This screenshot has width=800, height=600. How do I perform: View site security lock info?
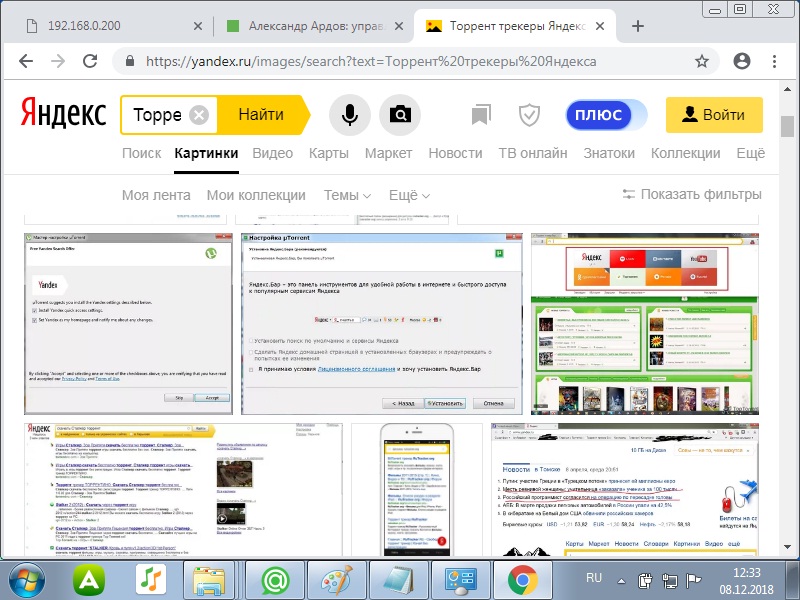tap(130, 61)
